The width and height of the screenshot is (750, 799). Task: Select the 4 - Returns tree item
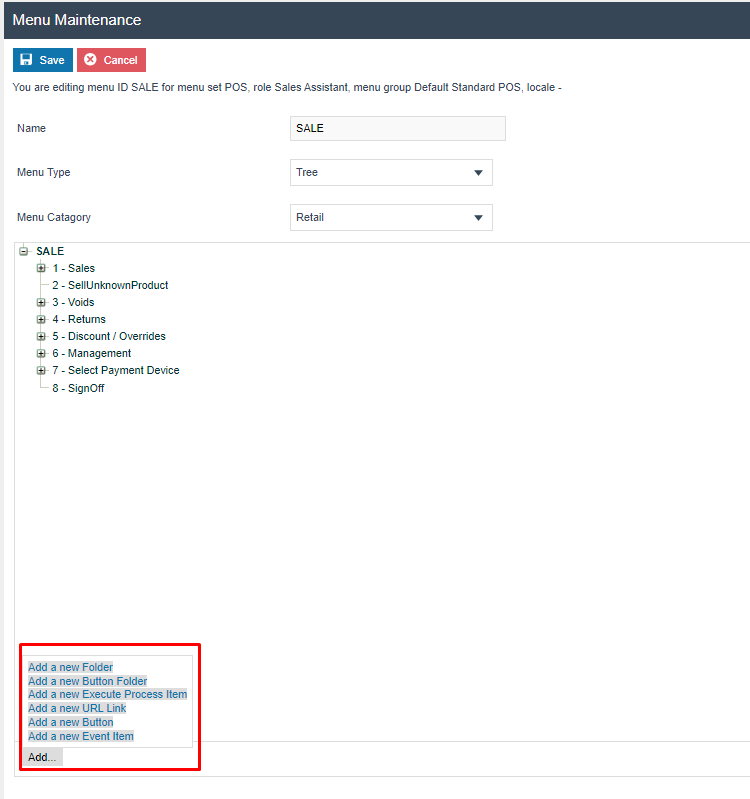coord(79,319)
